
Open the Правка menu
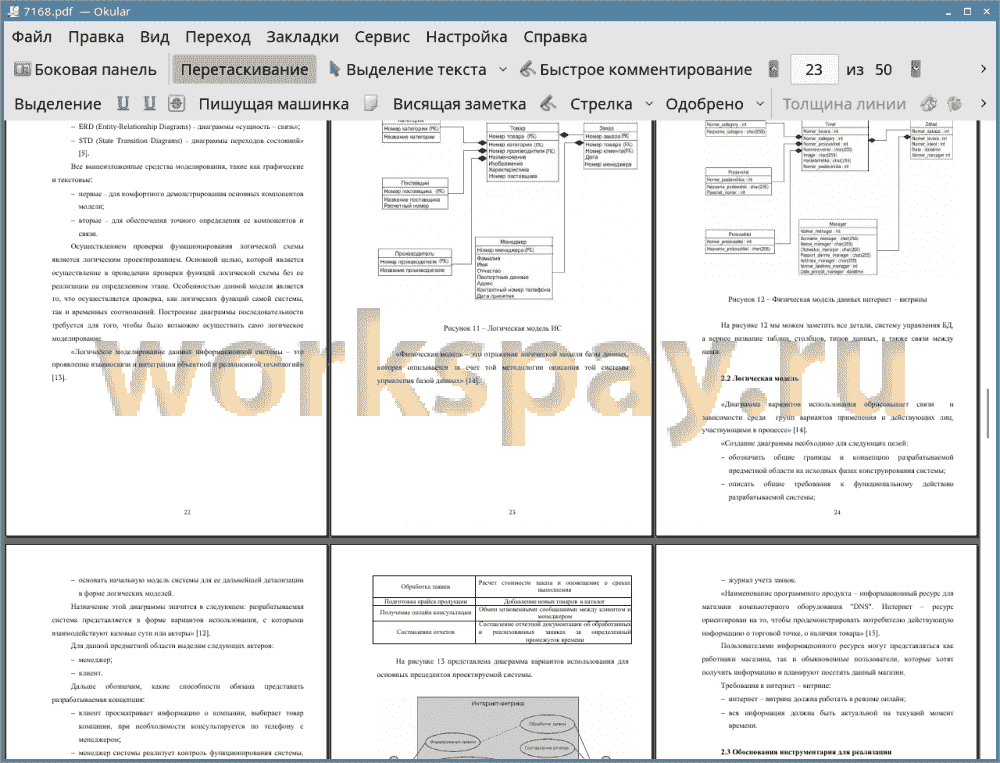coord(96,37)
